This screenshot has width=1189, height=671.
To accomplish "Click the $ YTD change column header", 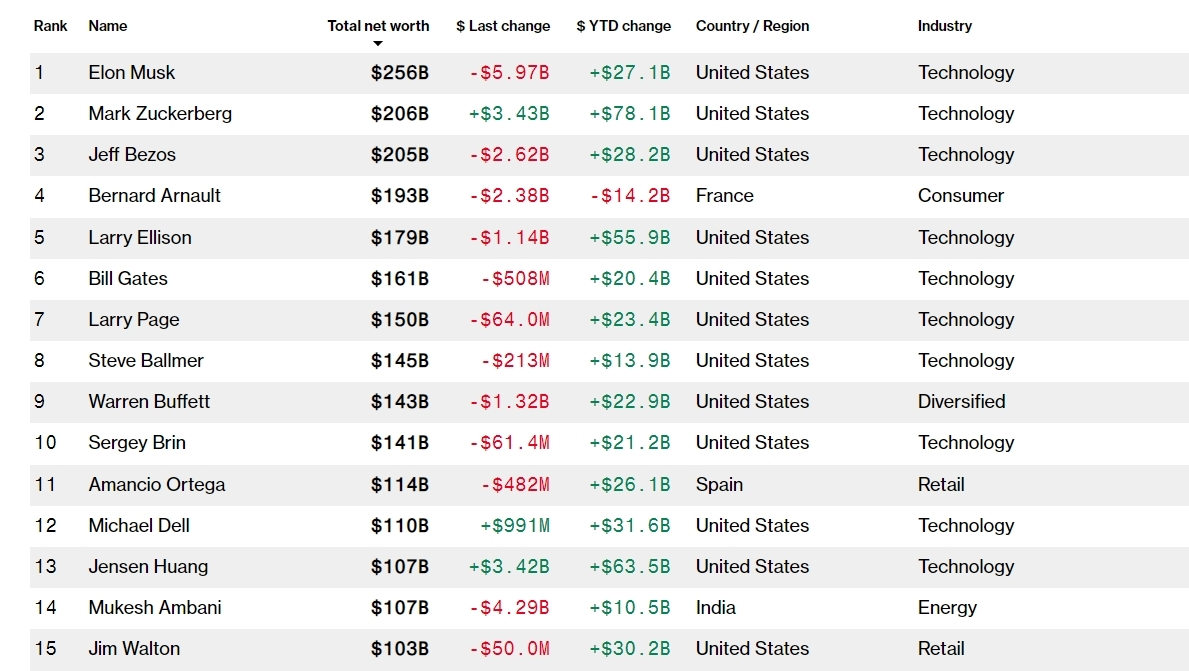I will pos(624,26).
